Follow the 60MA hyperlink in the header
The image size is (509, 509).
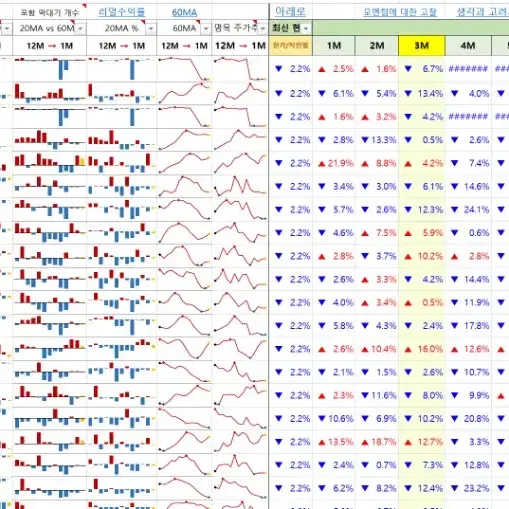(184, 13)
